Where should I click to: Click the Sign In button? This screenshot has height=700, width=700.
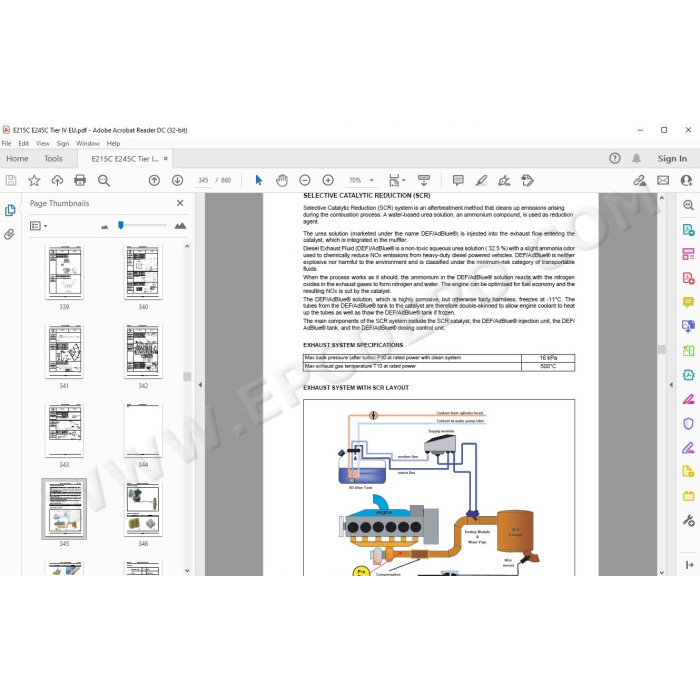pyautogui.click(x=672, y=158)
